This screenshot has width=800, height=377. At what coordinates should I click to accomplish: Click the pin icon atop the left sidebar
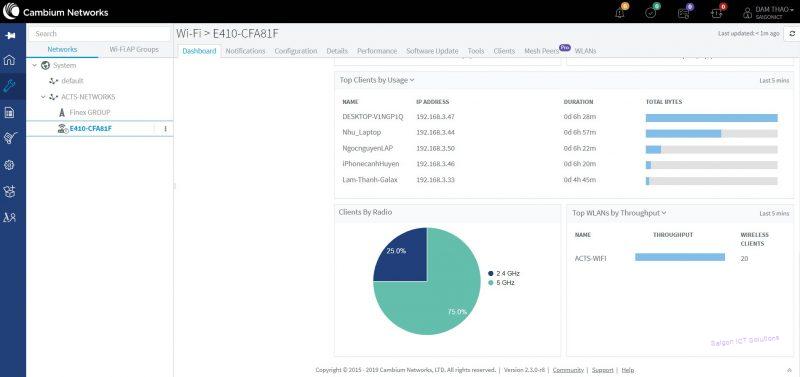point(9,36)
